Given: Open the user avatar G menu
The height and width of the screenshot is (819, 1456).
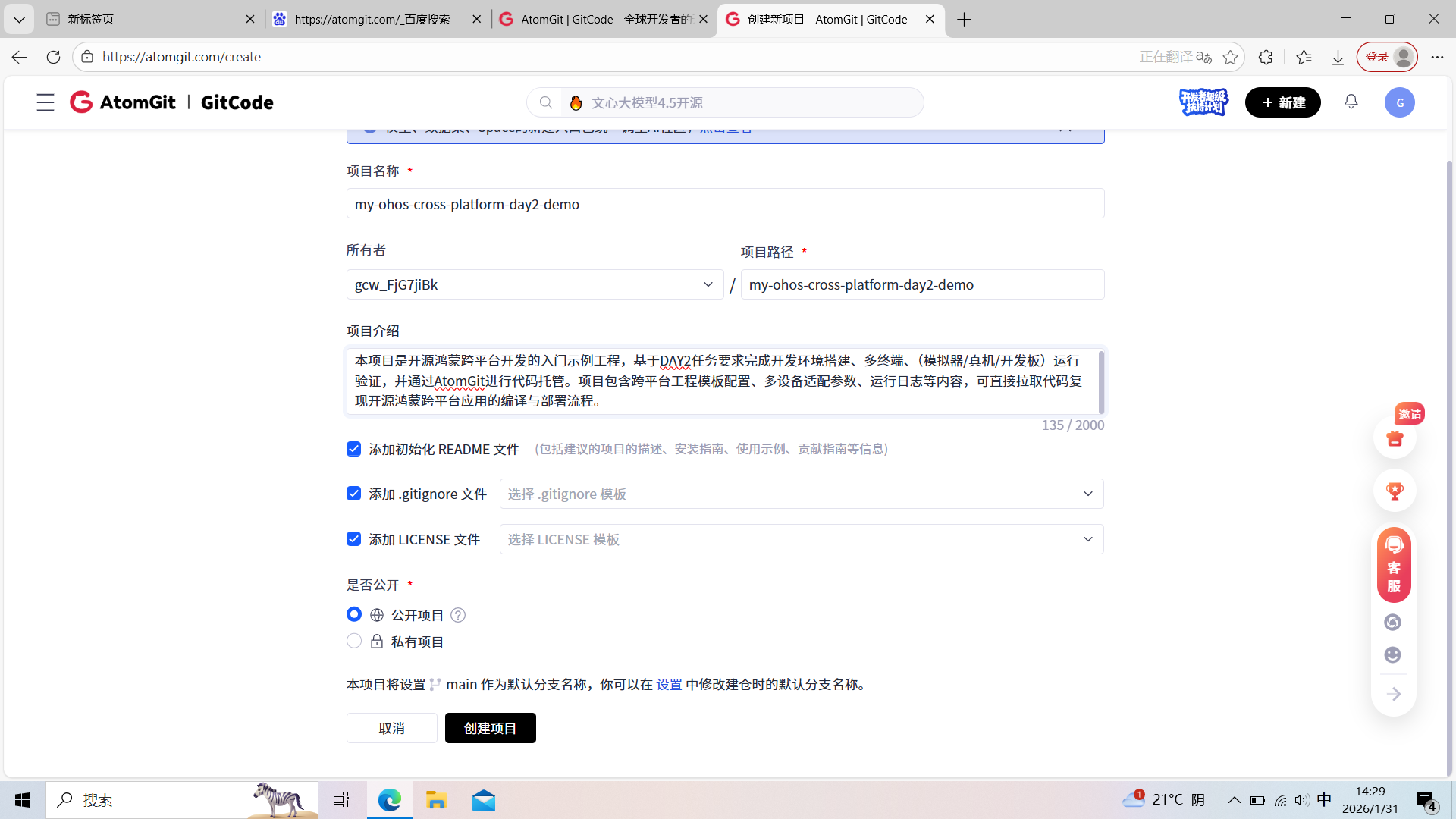Looking at the screenshot, I should [1399, 102].
